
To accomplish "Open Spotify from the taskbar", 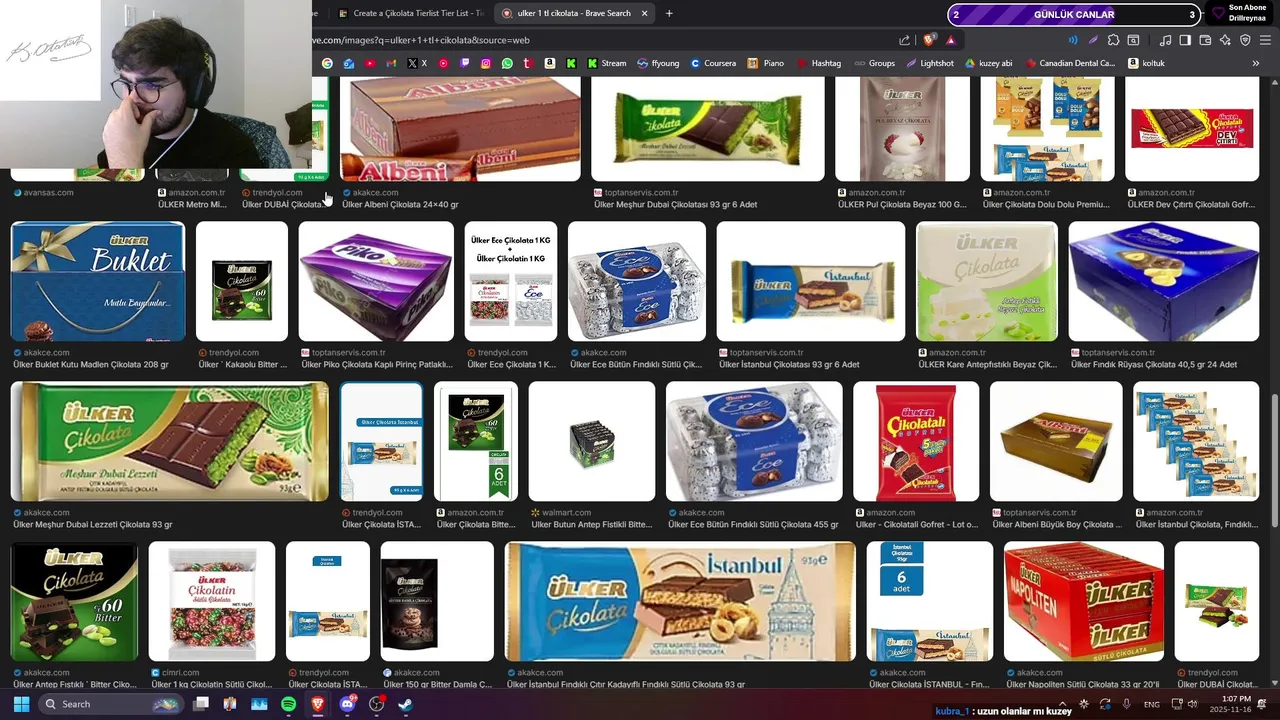I will (x=288, y=704).
